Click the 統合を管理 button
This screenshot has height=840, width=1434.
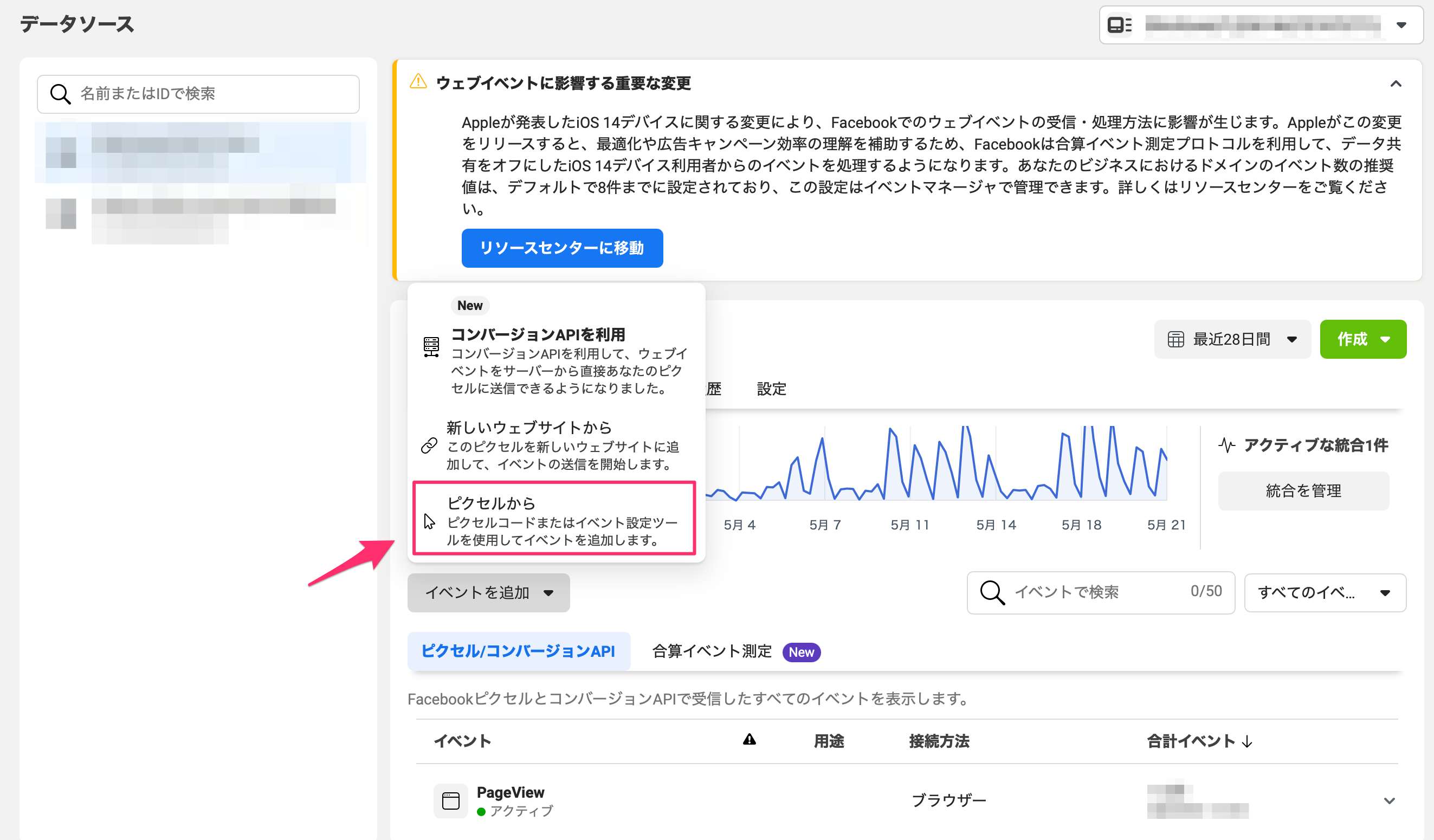click(1303, 490)
